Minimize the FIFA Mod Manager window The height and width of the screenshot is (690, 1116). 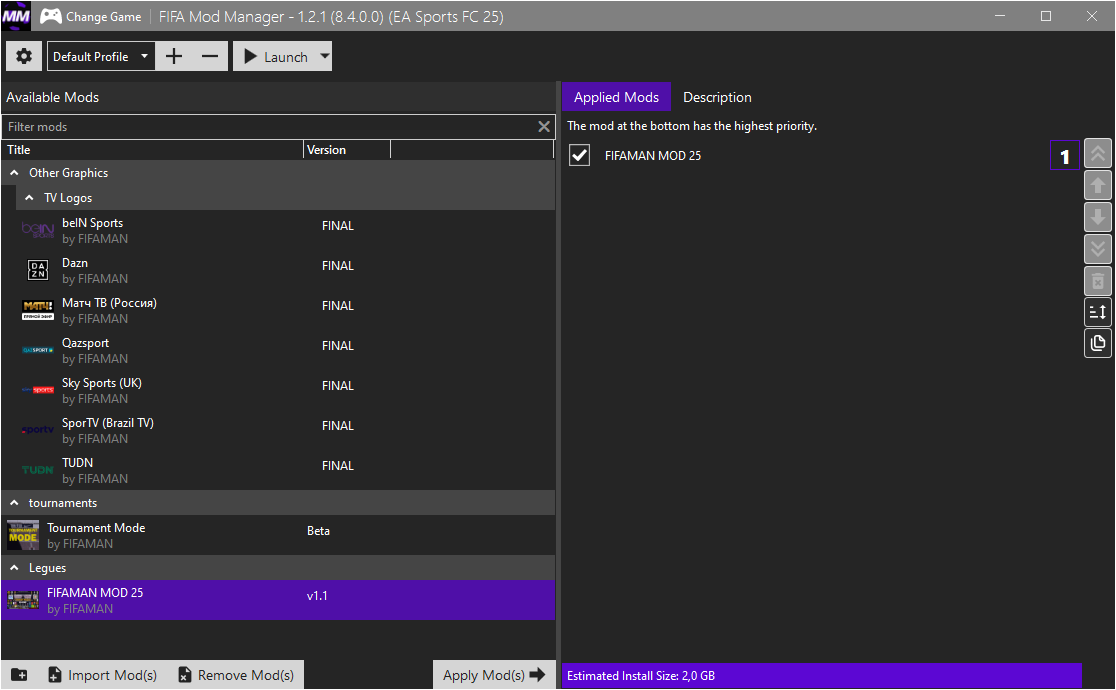tap(1000, 16)
